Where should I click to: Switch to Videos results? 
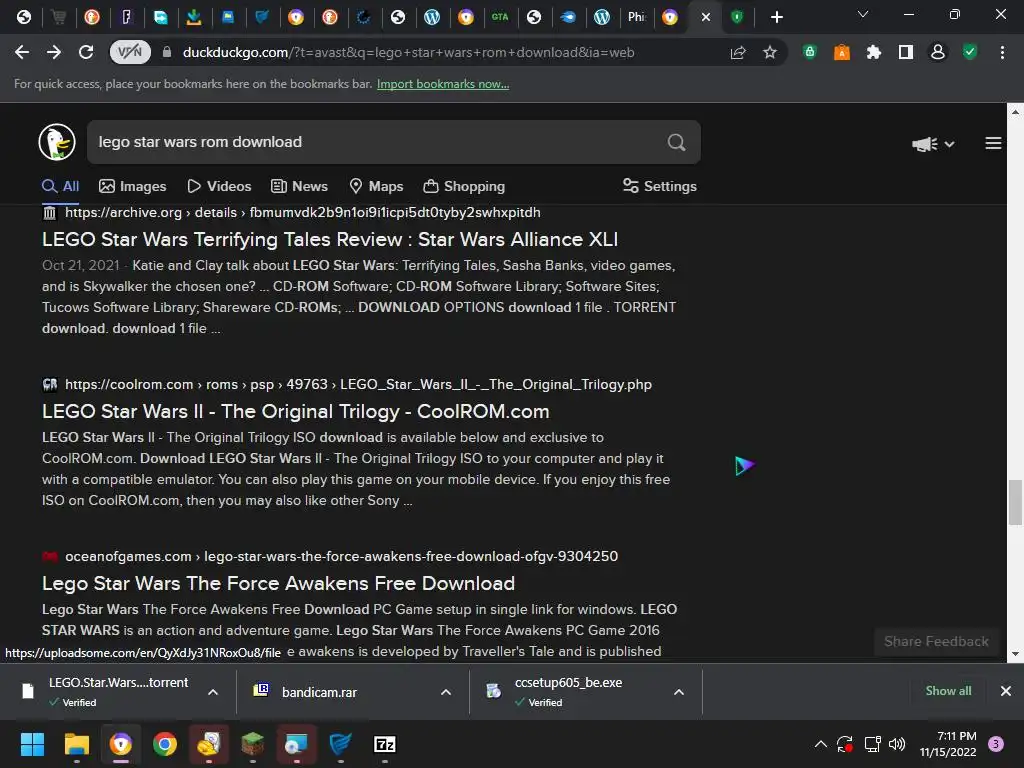click(219, 186)
